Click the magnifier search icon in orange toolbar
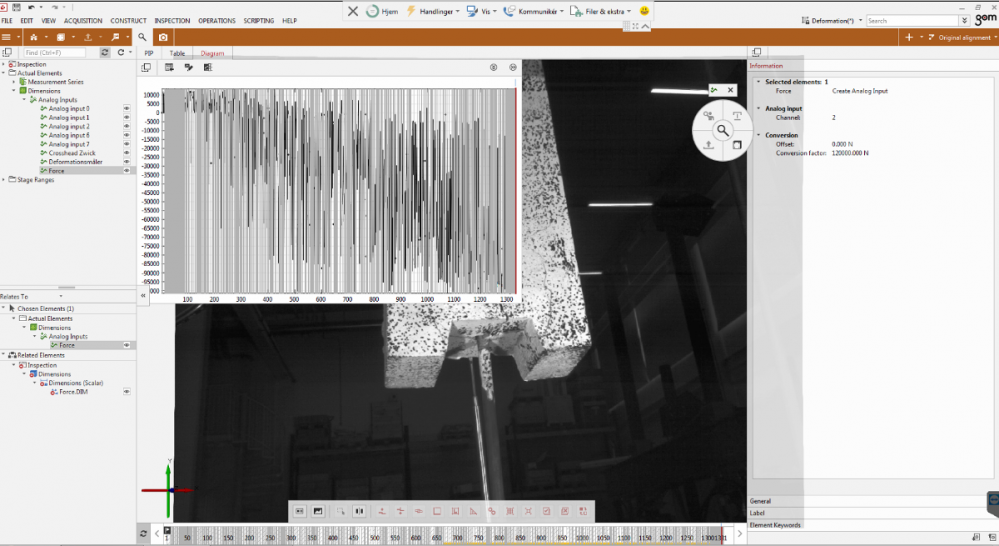999x546 pixels. [x=142, y=37]
